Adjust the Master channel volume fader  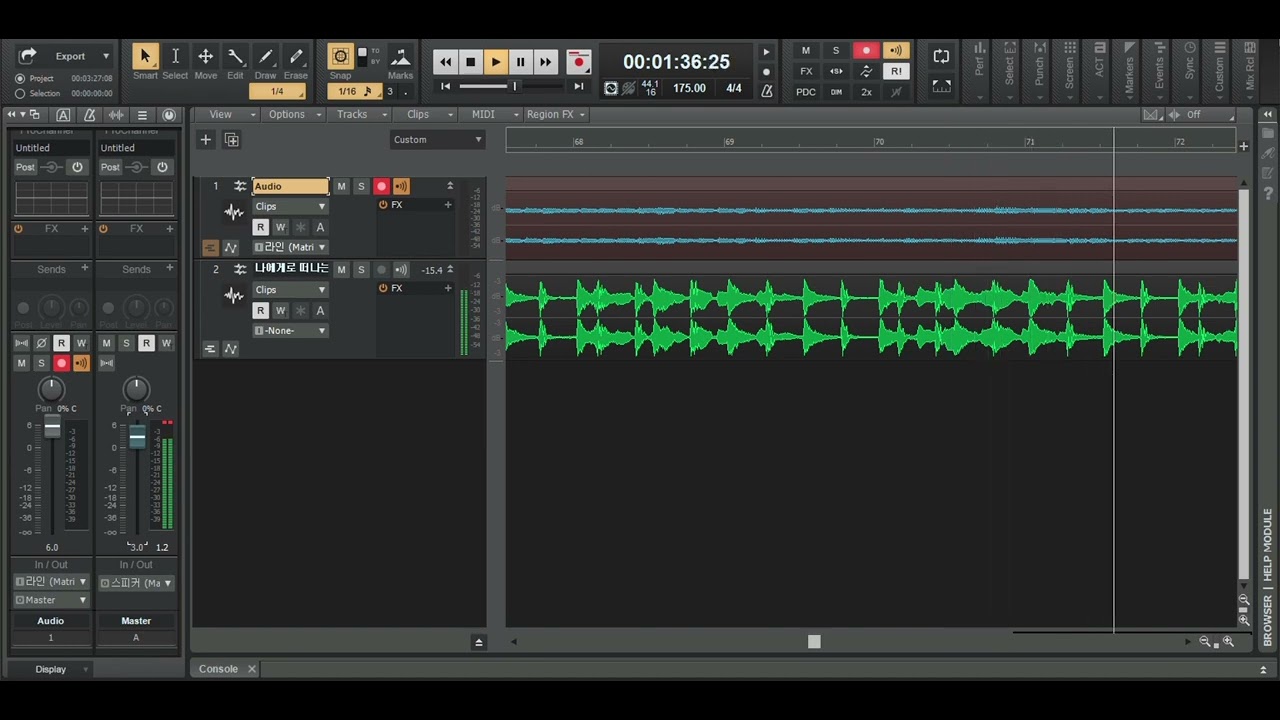[137, 437]
